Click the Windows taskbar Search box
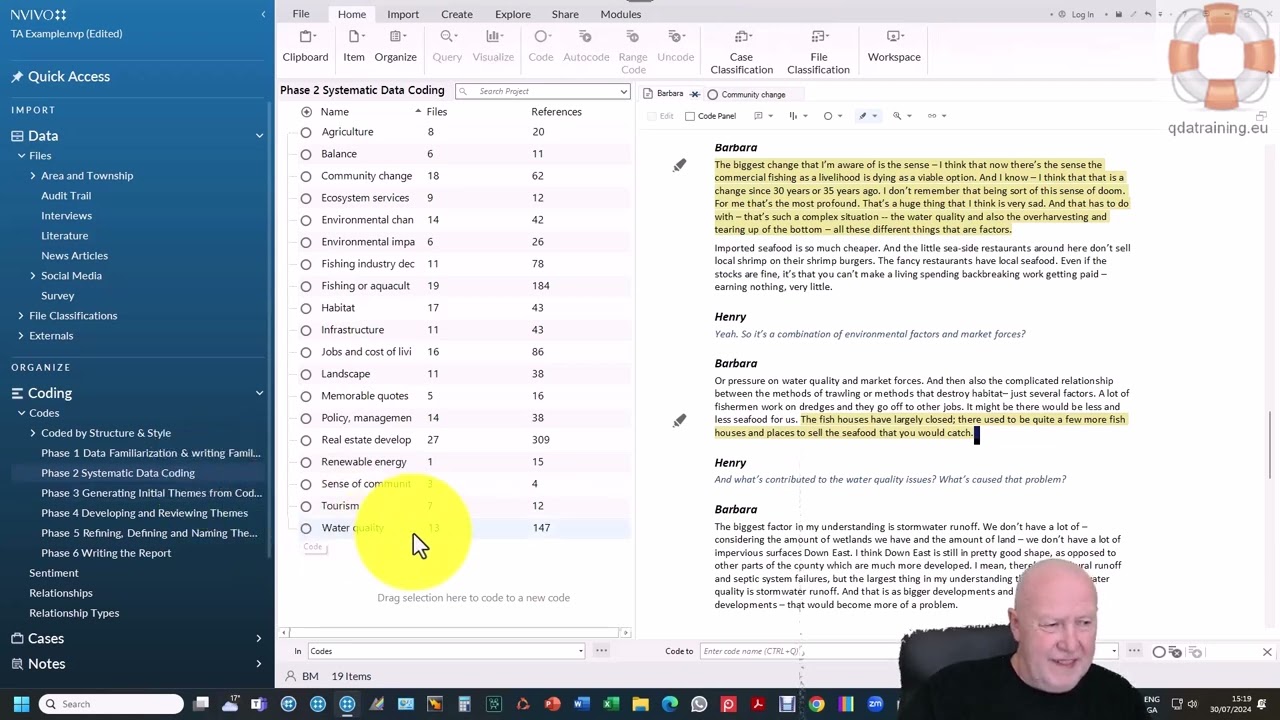This screenshot has width=1280, height=720. 110,704
